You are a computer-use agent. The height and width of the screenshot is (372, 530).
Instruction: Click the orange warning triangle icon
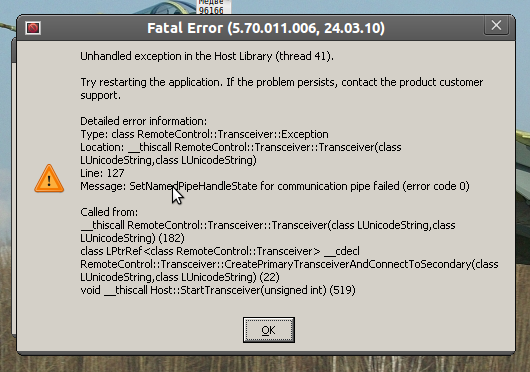pos(49,179)
